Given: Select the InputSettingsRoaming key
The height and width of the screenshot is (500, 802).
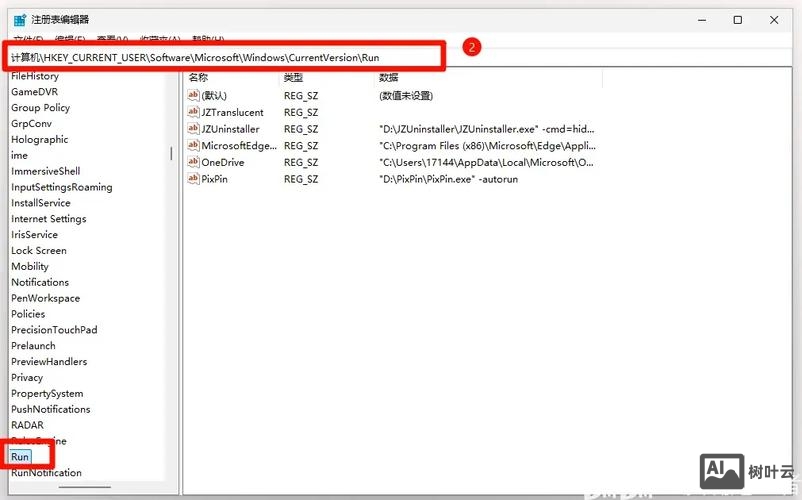Looking at the screenshot, I should (62, 187).
